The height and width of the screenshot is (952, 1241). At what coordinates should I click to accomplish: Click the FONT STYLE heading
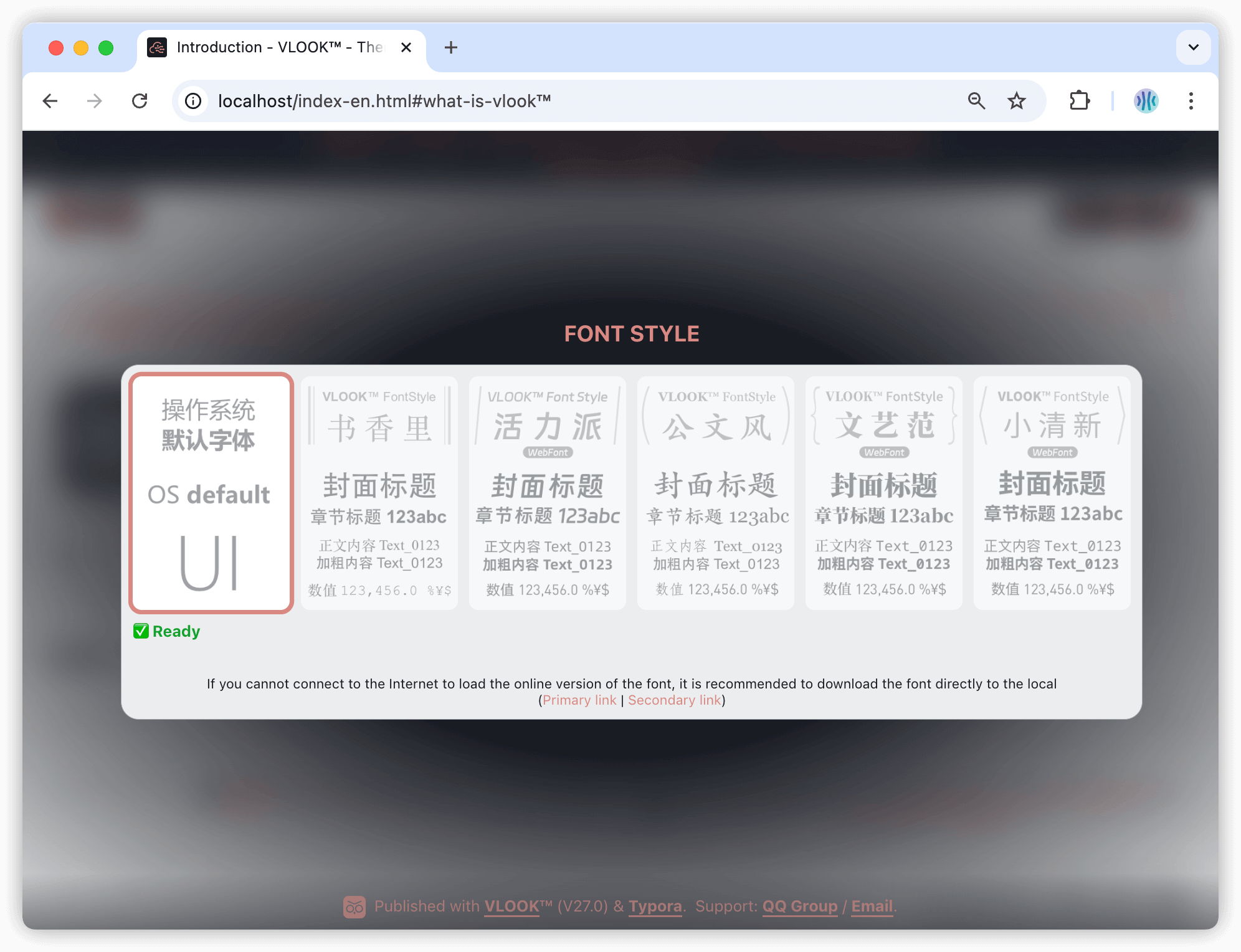pos(632,334)
